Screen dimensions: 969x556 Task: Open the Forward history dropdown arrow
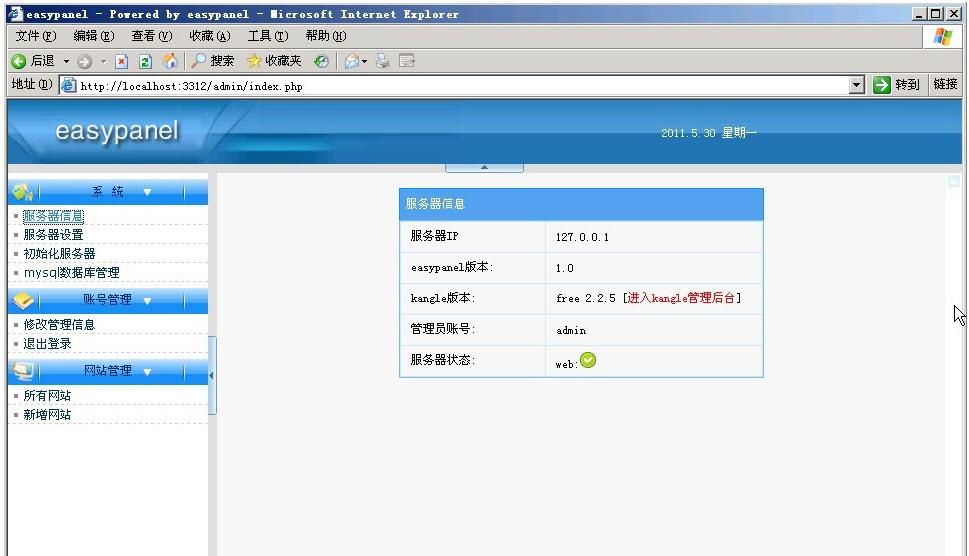click(103, 61)
